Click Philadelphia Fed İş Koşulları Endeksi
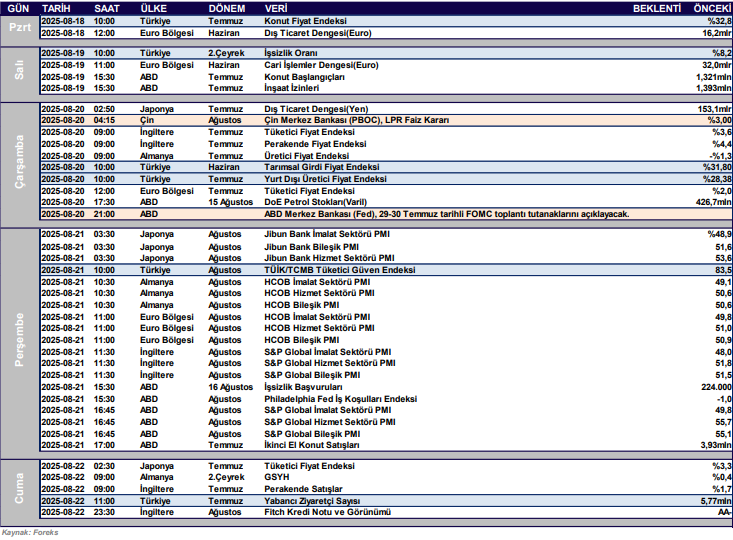This screenshot has width=733, height=540. (x=340, y=398)
